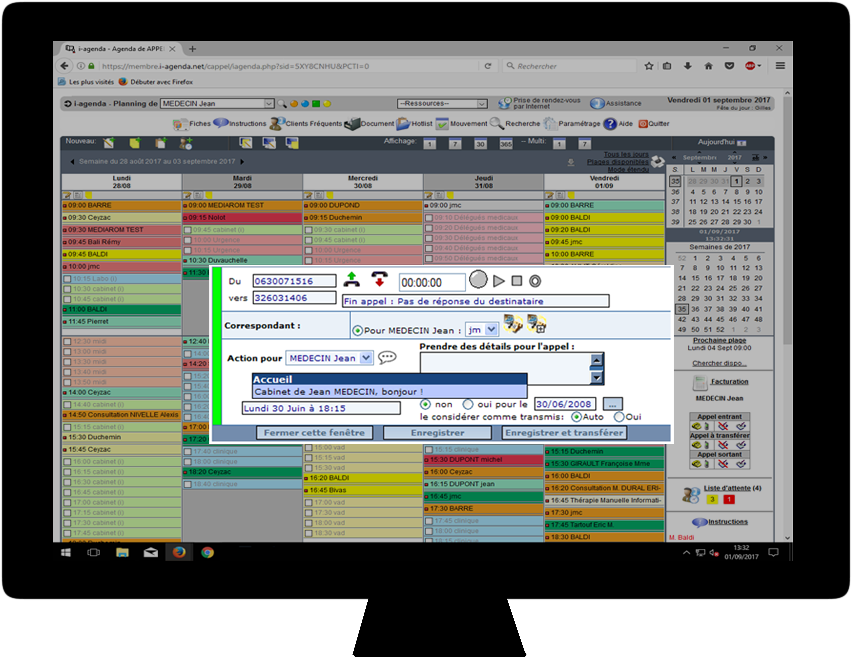852x657 pixels.
Task: Tick the Tuesday 18:40 clinique slot checkbox
Action: click(188, 484)
